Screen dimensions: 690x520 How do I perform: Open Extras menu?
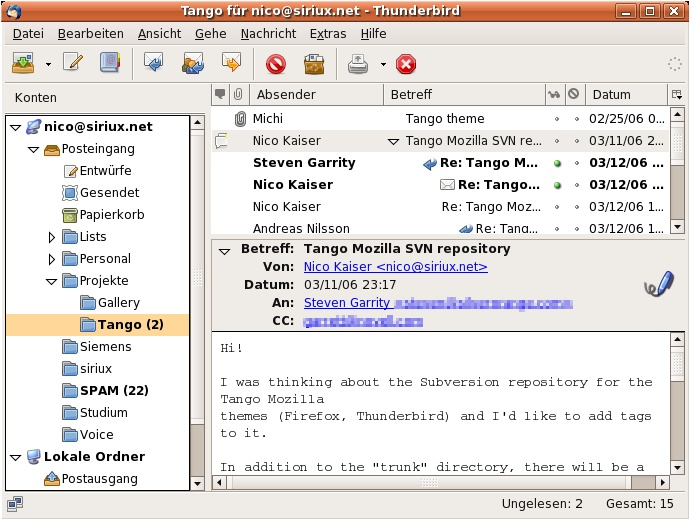pyautogui.click(x=328, y=33)
